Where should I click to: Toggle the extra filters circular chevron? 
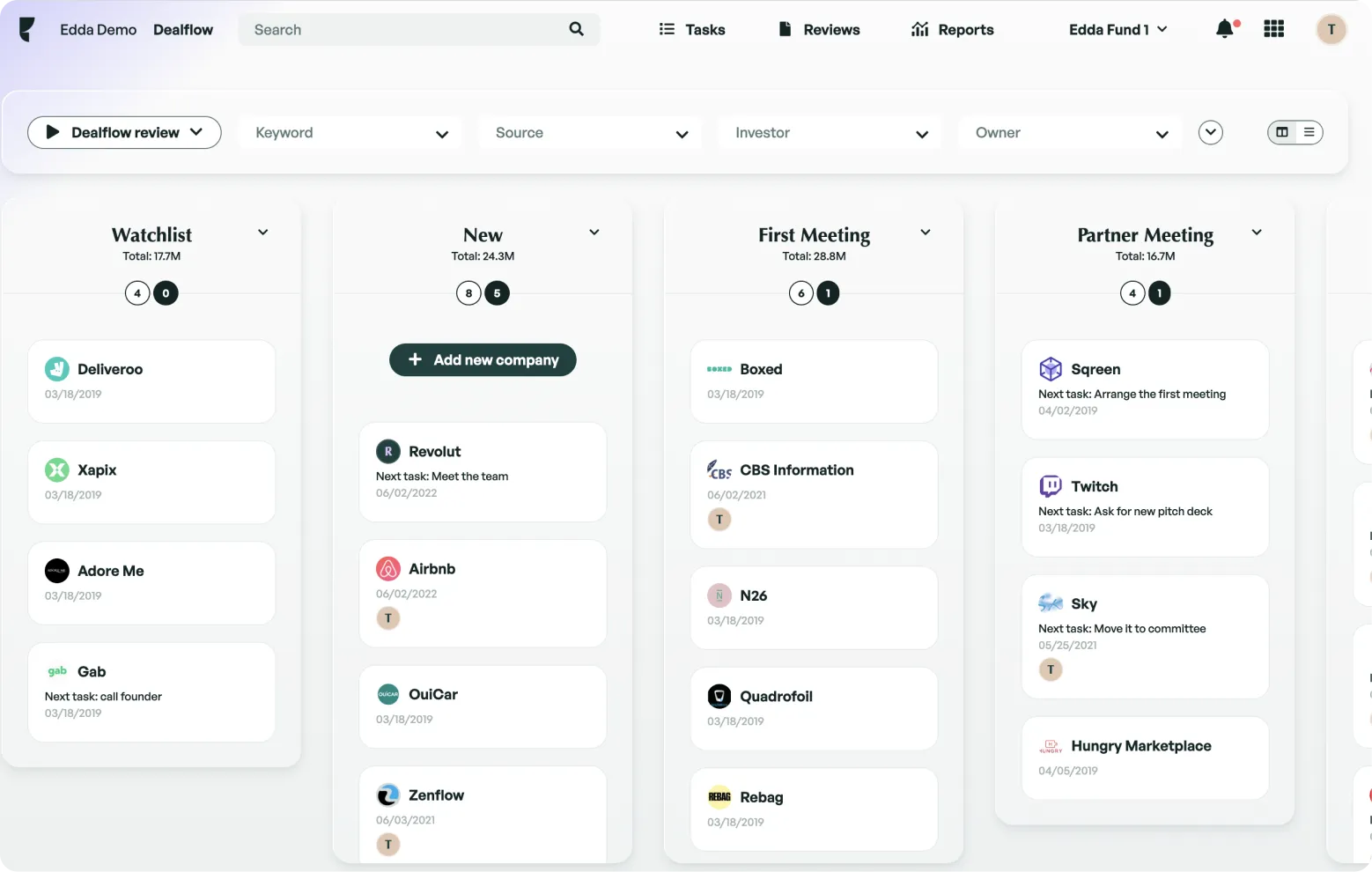point(1210,132)
